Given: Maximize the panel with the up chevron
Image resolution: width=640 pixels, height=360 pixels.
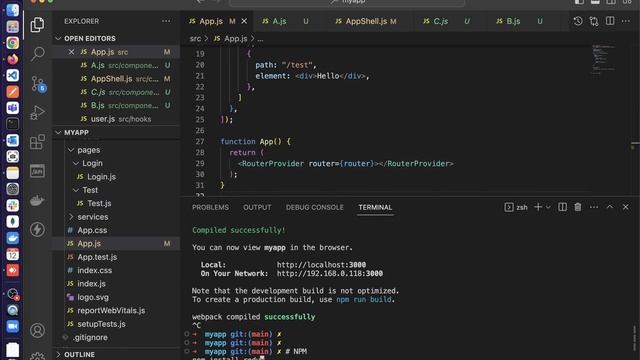Looking at the screenshot, I should click(609, 207).
